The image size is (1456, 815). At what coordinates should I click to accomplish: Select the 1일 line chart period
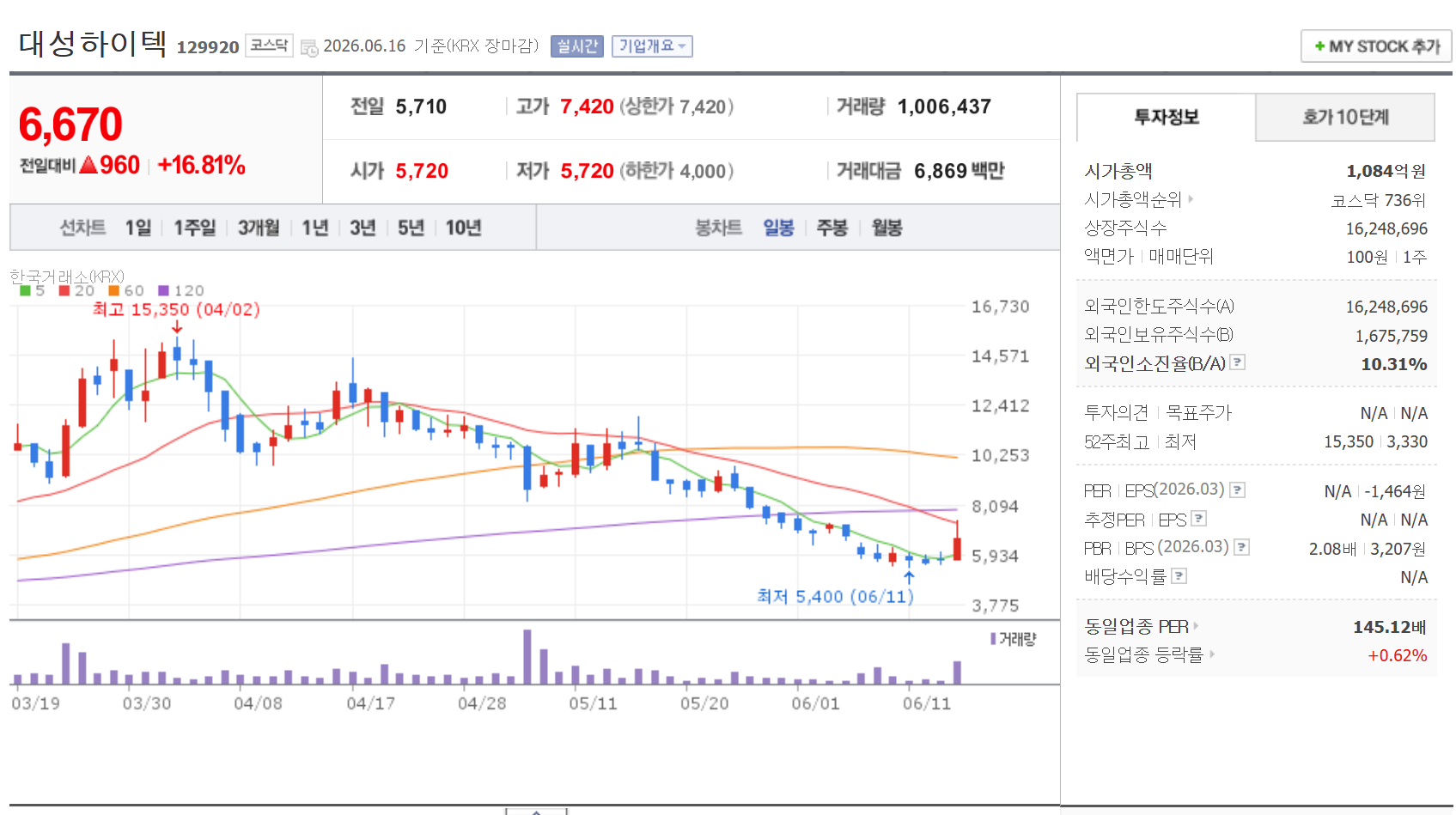click(x=138, y=228)
